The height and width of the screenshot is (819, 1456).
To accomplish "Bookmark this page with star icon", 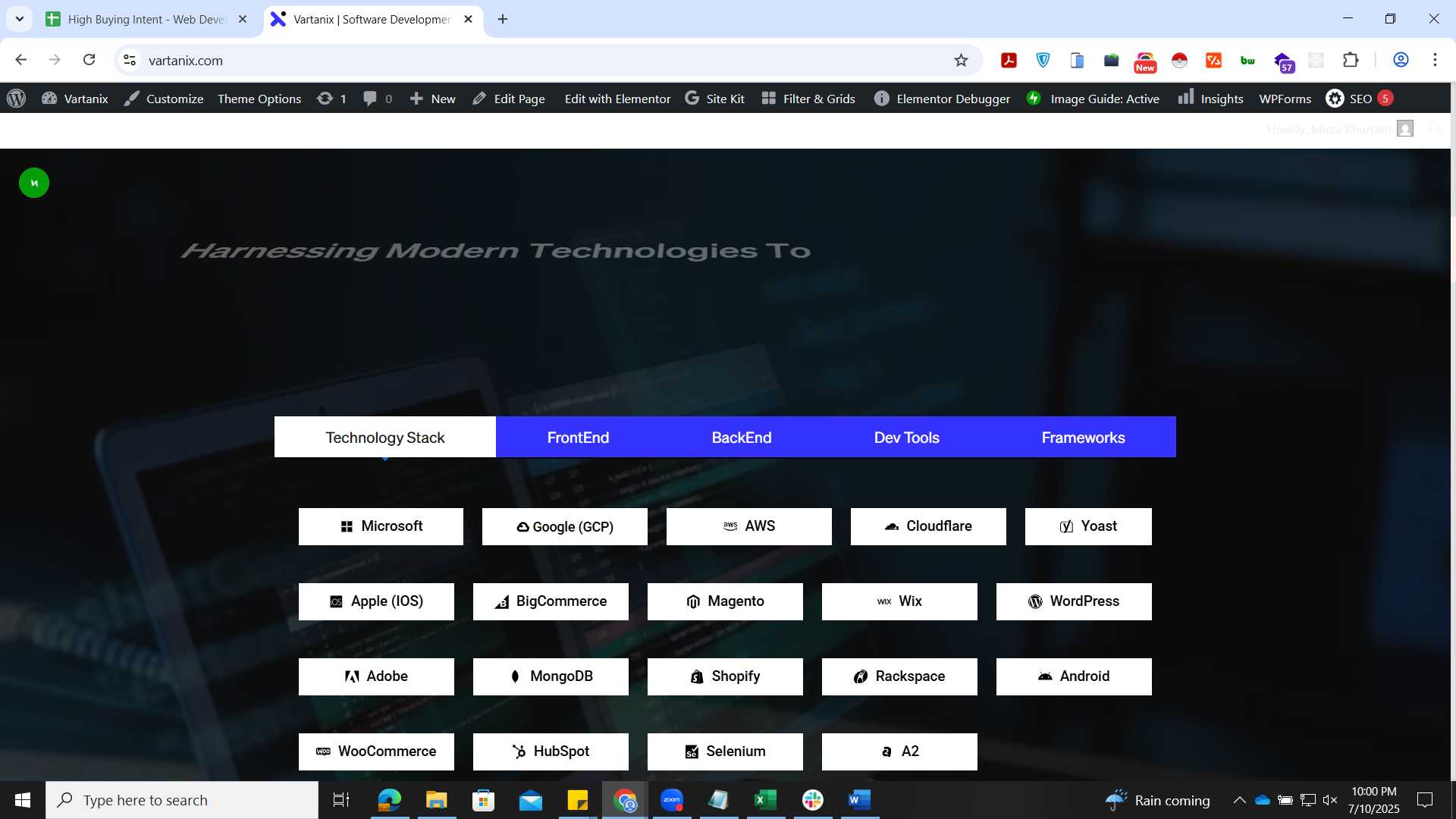I will (x=961, y=60).
